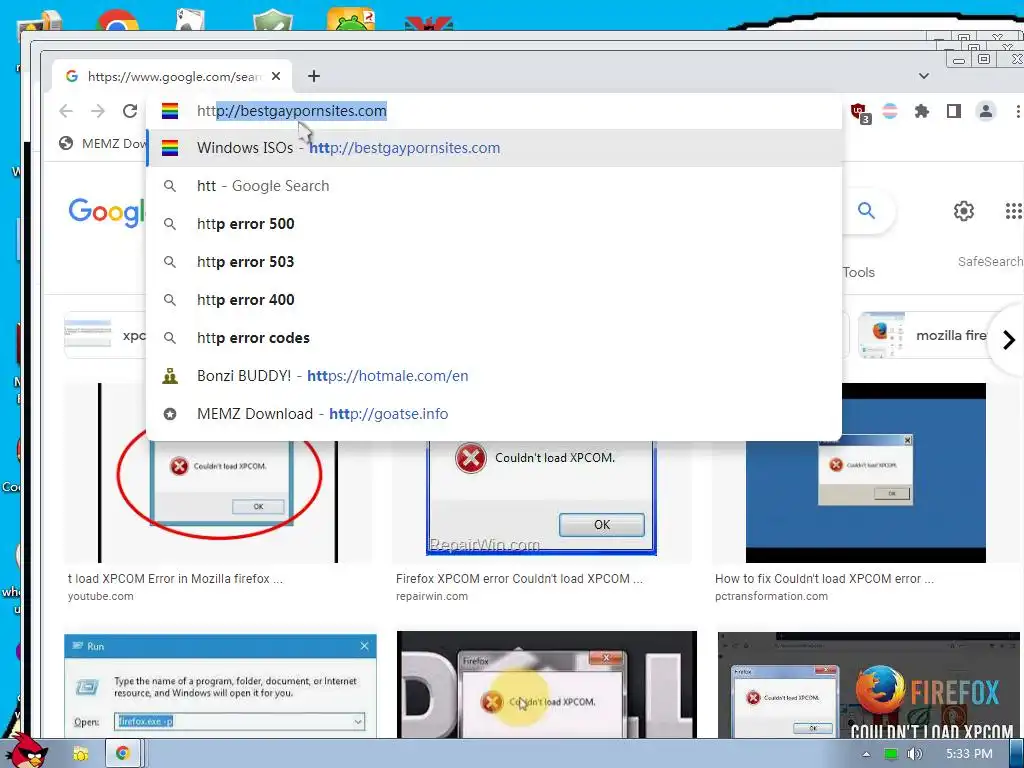The image size is (1024, 768).
Task: Open SafeSearch setting link
Action: click(990, 261)
